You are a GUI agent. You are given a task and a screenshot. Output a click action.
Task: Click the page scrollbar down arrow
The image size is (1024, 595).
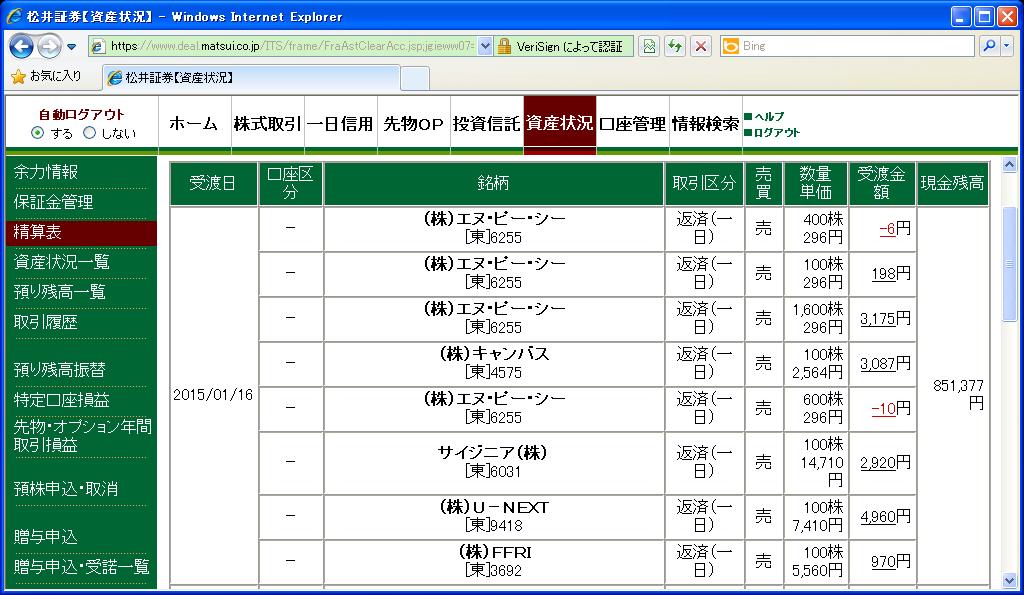(x=1010, y=580)
